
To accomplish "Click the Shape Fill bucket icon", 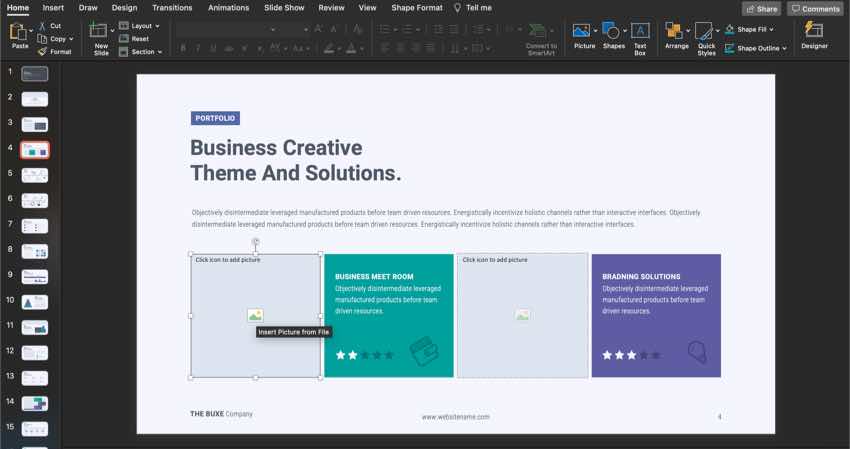I will coord(730,29).
